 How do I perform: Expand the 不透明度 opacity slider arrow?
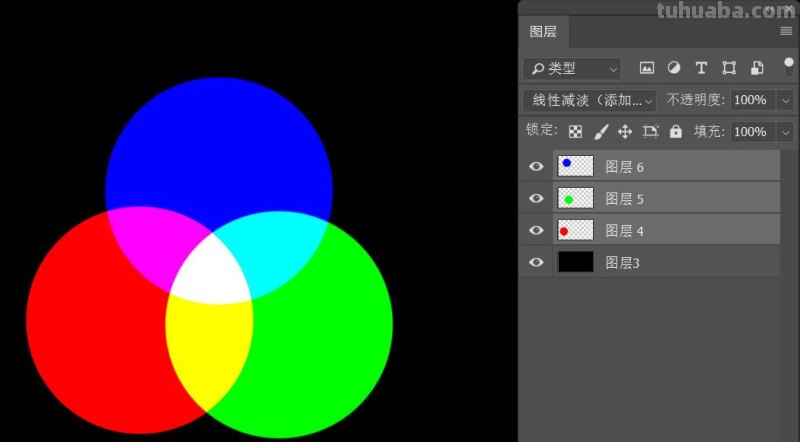click(785, 100)
